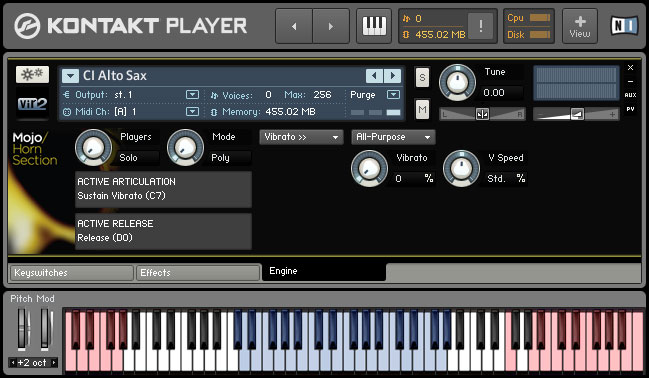Toggle the PV button
This screenshot has width=649, height=378.
[630, 109]
